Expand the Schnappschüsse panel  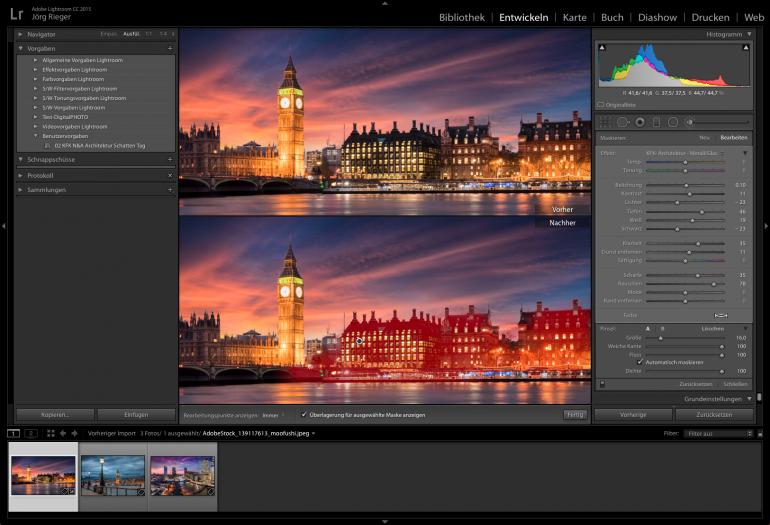20,160
